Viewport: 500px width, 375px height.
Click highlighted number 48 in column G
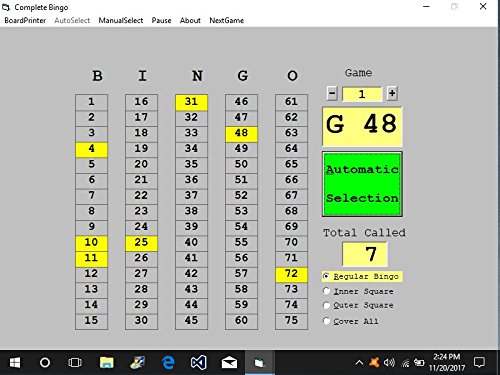click(x=241, y=134)
